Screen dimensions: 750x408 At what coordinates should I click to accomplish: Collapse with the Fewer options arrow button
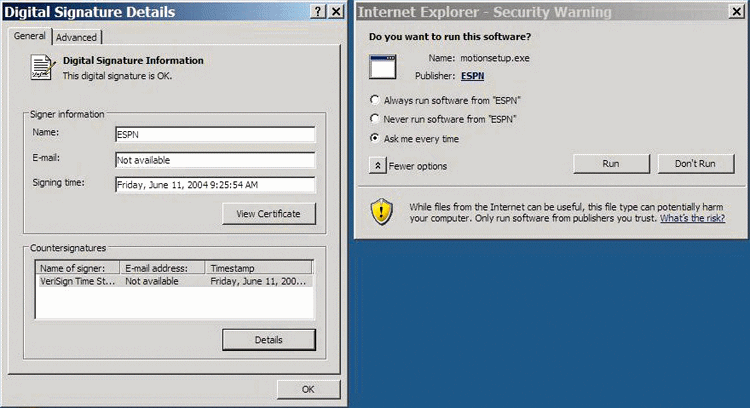point(377,165)
